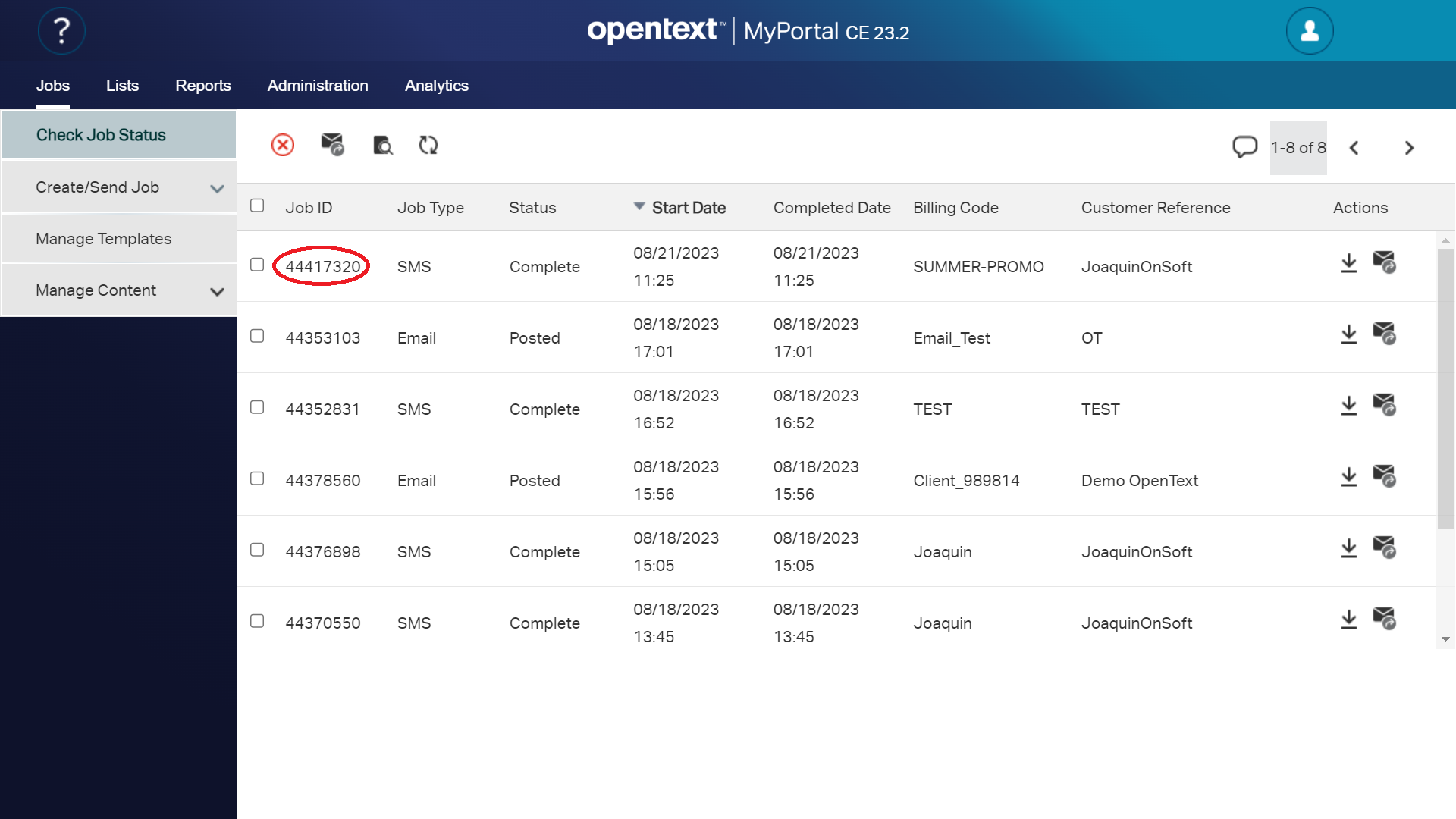Click the circled Job ID 44417320
This screenshot has width=1456, height=819.
point(322,266)
